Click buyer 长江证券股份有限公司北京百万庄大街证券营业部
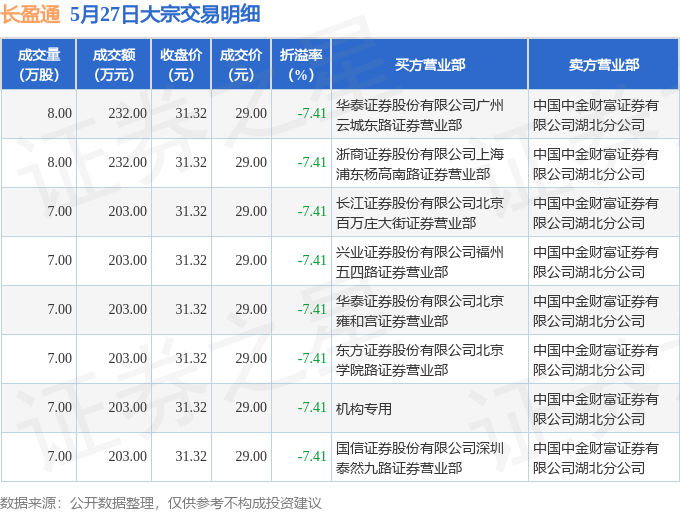The width and height of the screenshot is (680, 512). [420, 213]
